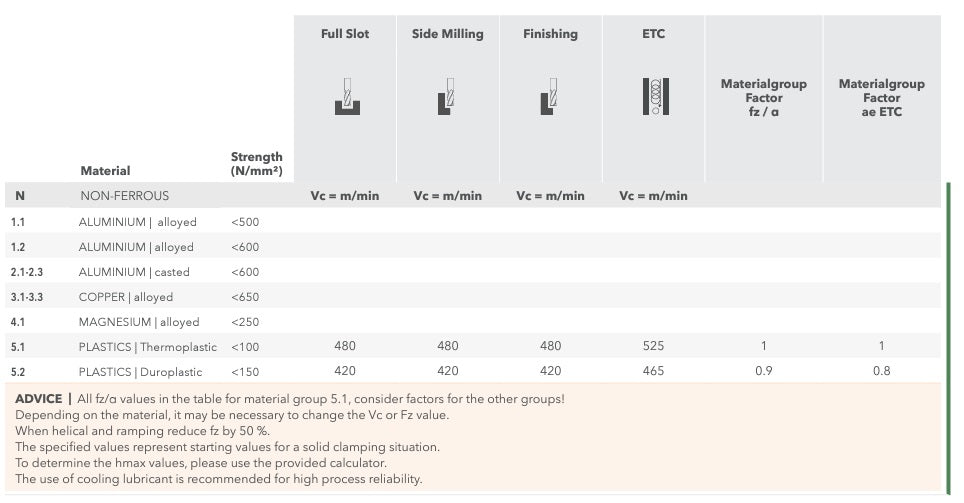Select the Plastics Duroplastic material row

click(473, 371)
